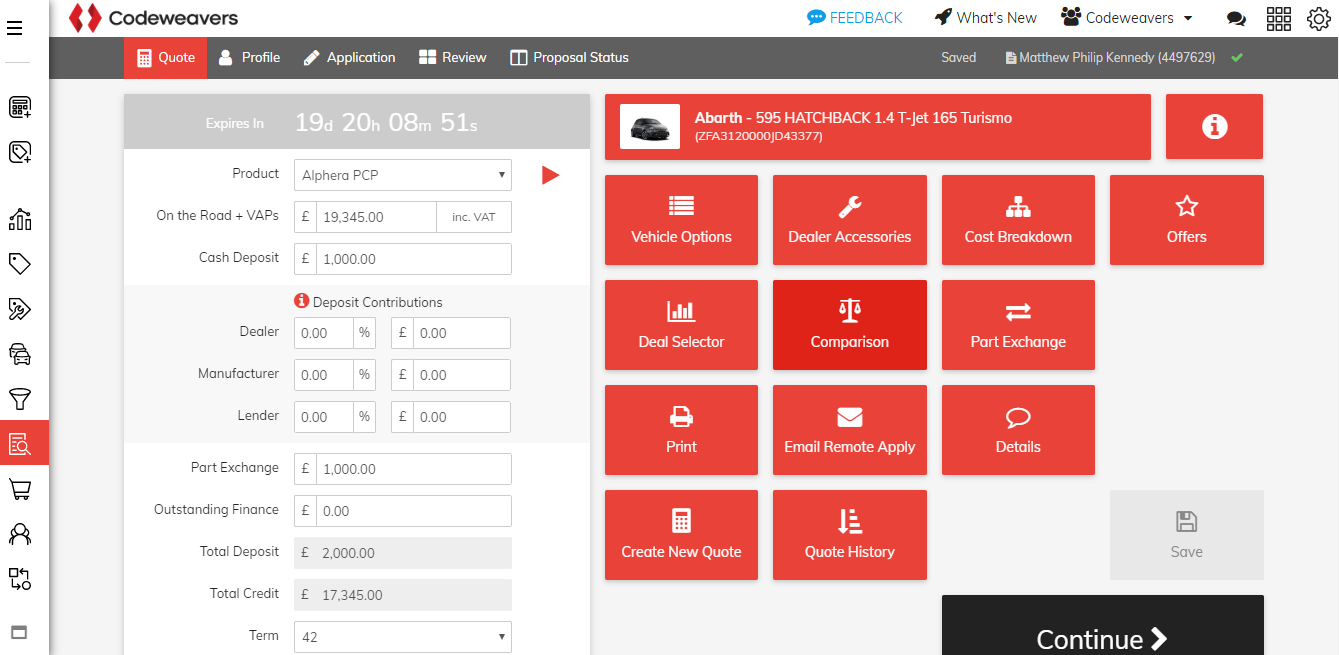Screen dimensions: 1339x655
Task: Click the Manufacturer pound contribution field
Action: coord(462,375)
